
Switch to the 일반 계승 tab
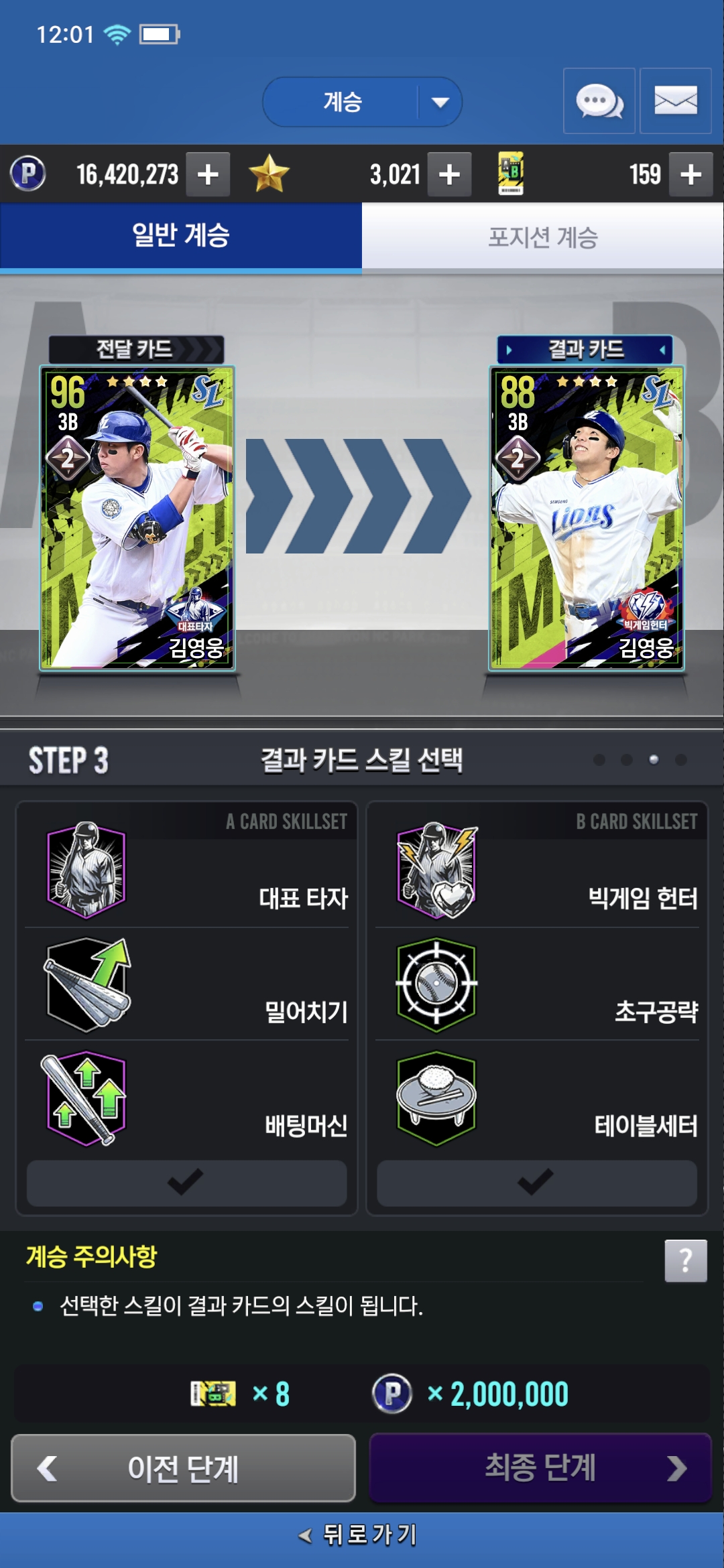click(181, 237)
